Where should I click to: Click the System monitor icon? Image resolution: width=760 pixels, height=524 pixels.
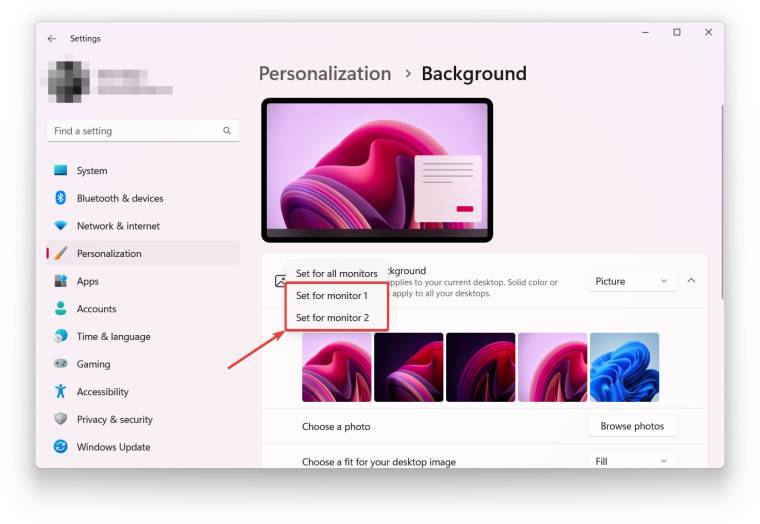pos(61,170)
